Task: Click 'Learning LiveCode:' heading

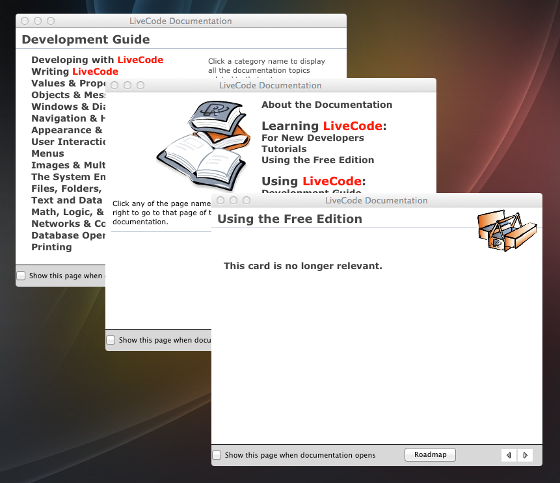Action: 324,126
